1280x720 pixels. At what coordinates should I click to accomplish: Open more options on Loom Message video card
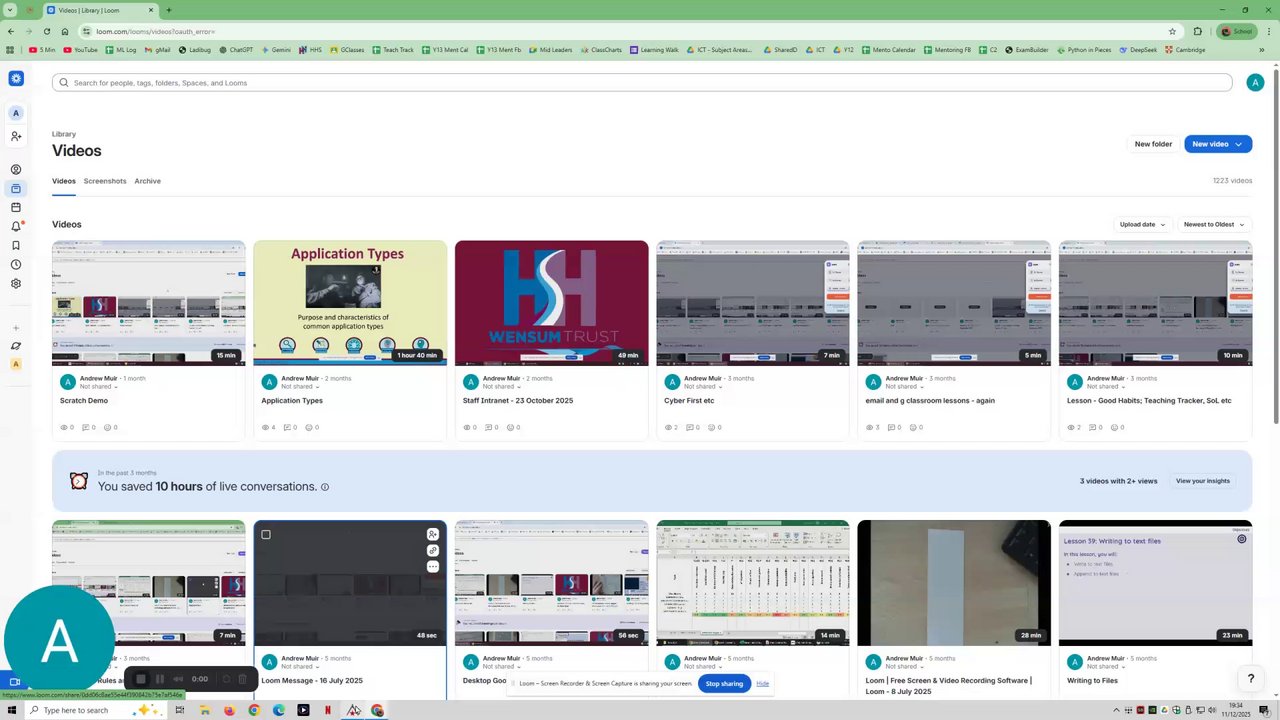pos(433,567)
